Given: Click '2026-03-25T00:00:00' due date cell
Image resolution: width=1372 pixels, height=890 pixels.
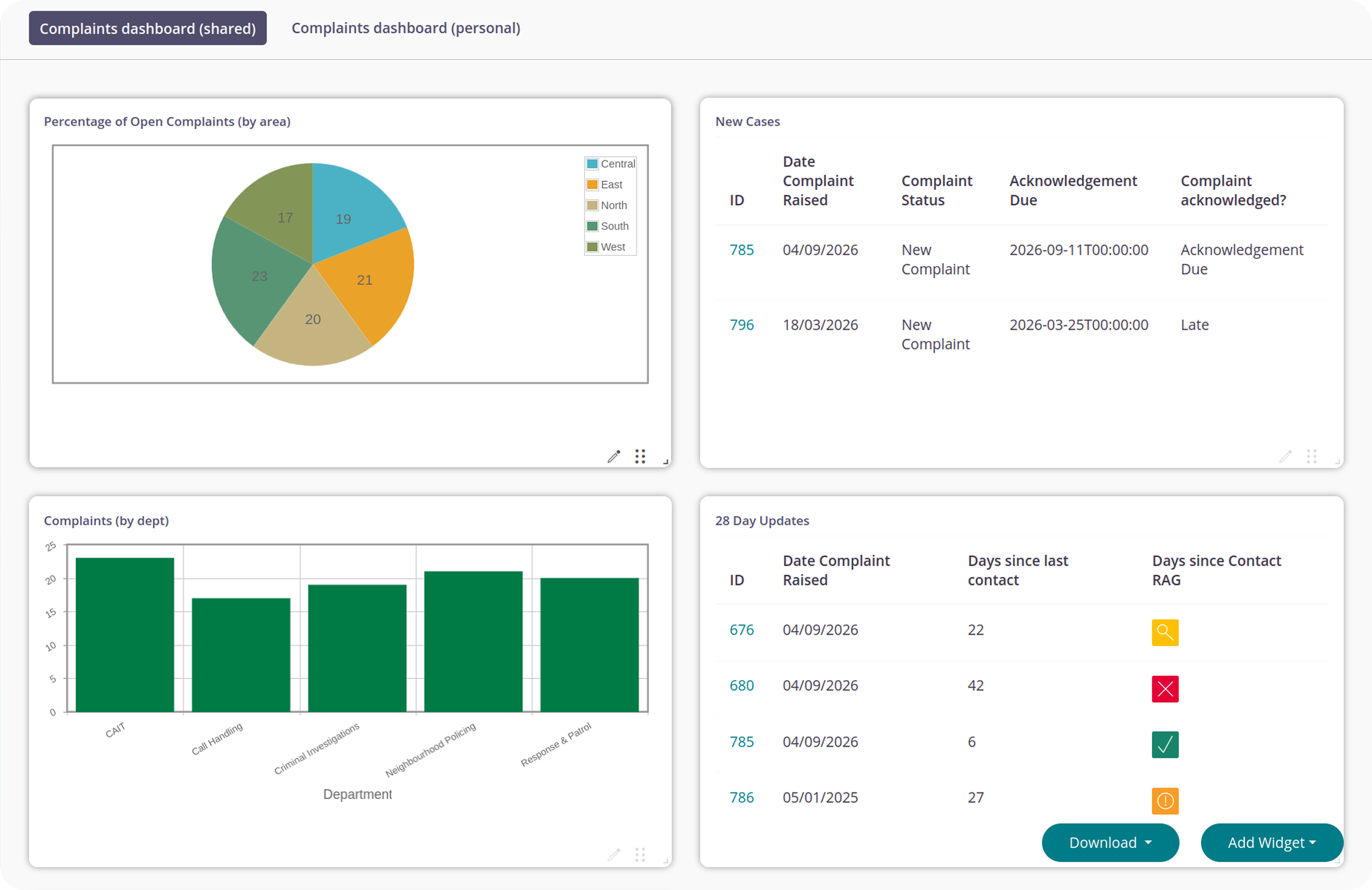Looking at the screenshot, I should click(1078, 324).
